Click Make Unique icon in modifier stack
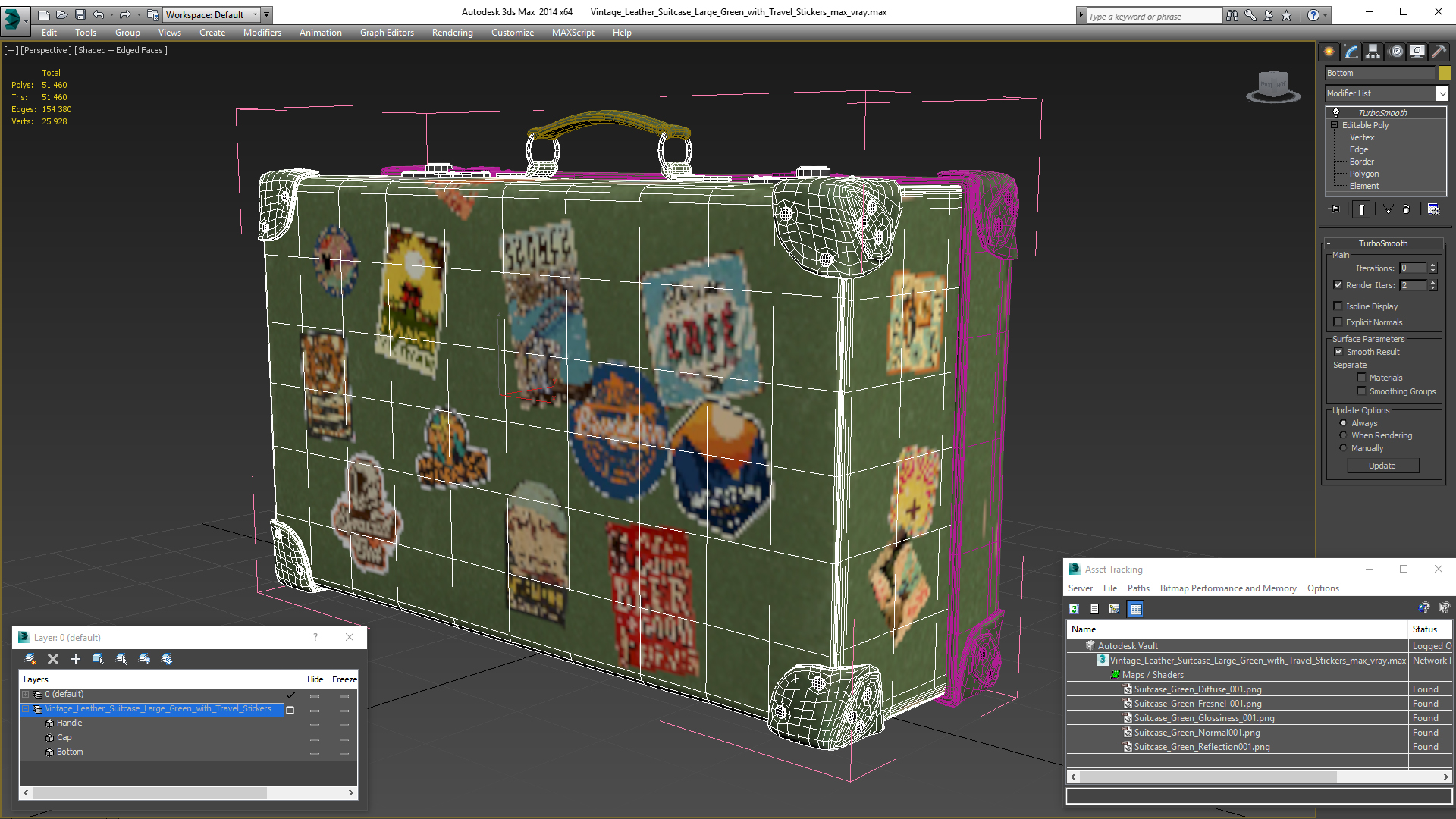 pos(1388,209)
